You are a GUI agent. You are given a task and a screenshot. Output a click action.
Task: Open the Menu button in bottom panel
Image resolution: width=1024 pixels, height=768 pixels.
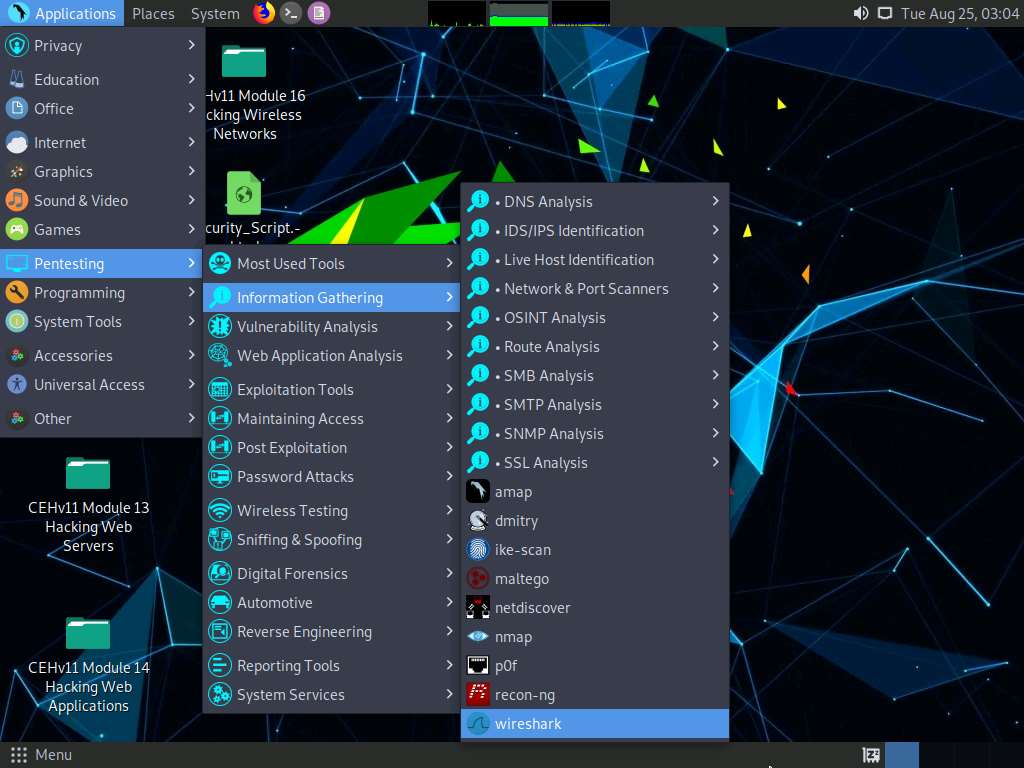tap(40, 755)
